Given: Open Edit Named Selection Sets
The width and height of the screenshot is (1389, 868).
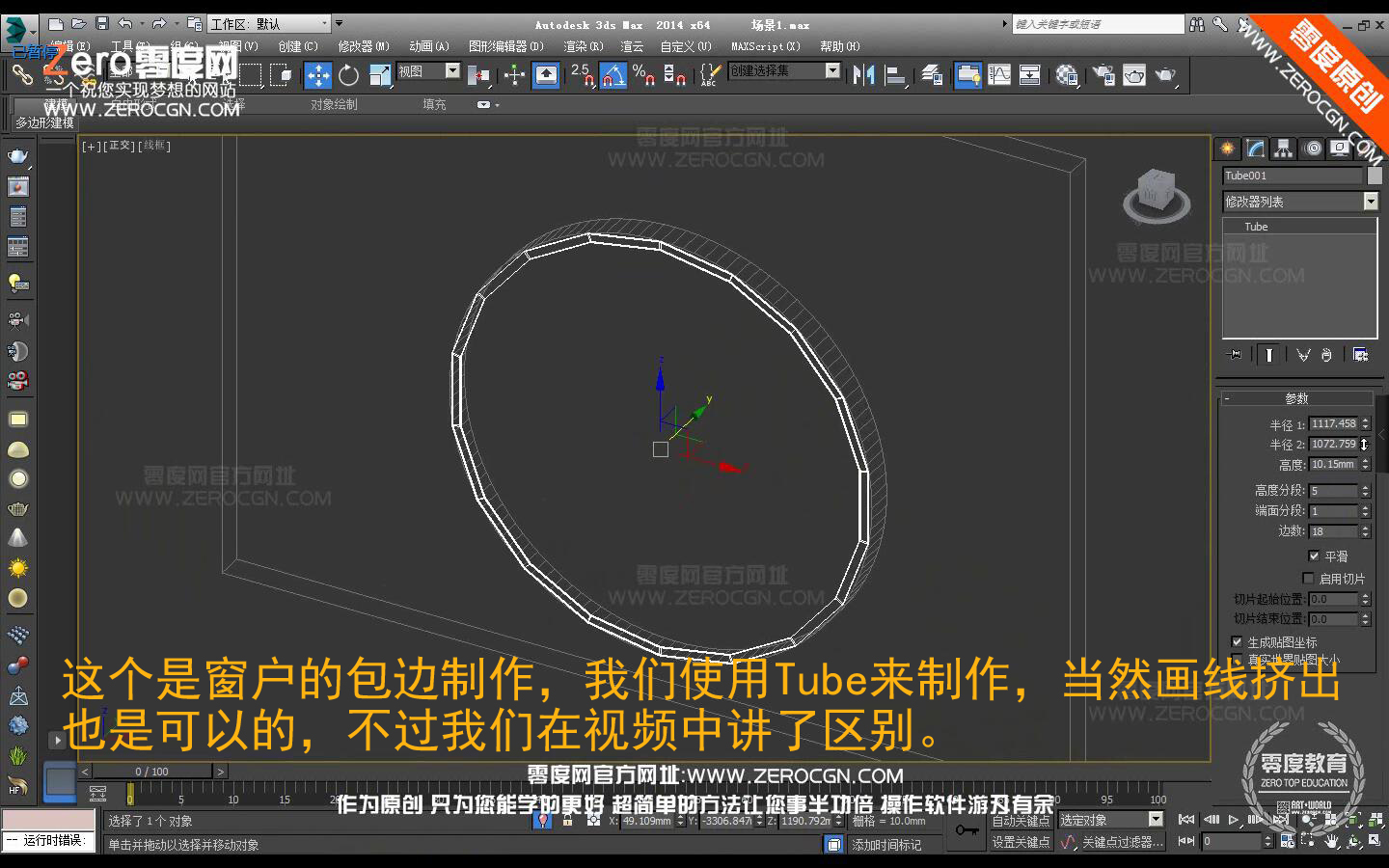Looking at the screenshot, I should click(709, 74).
